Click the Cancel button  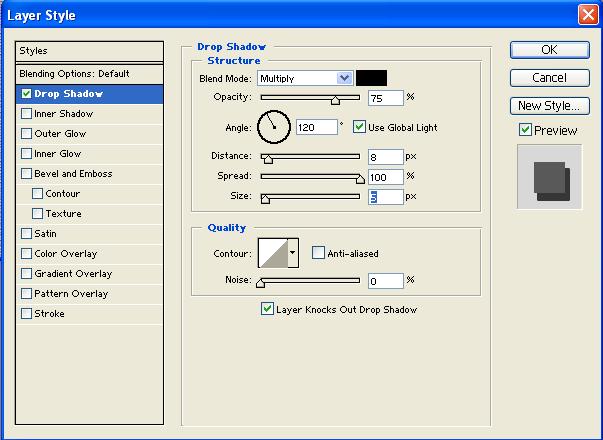point(550,78)
